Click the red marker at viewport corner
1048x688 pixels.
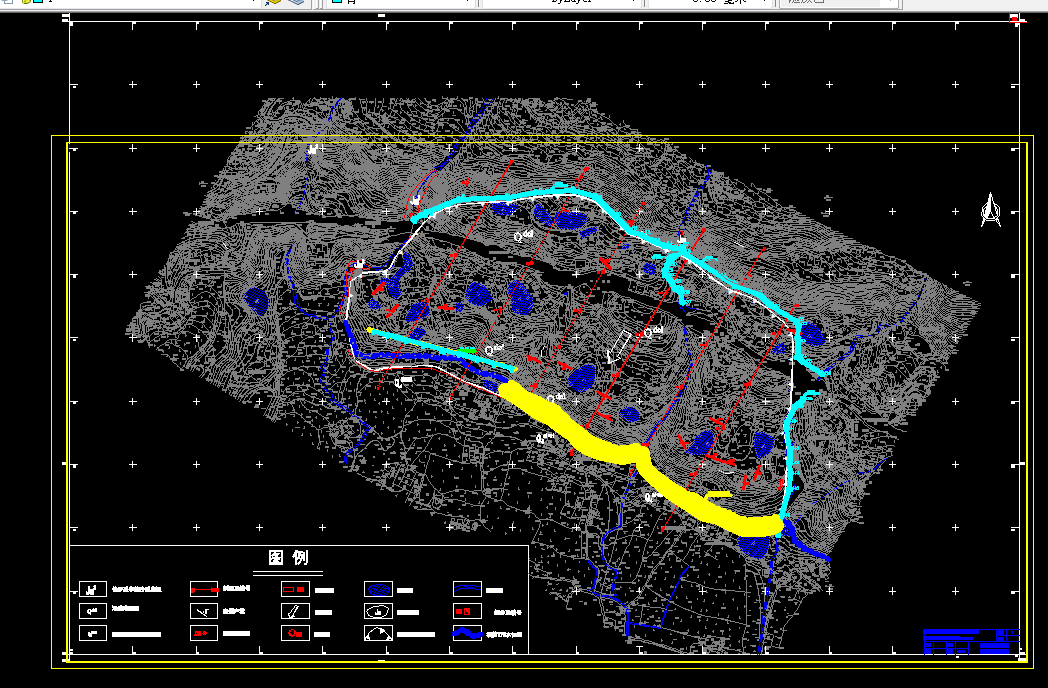[x=1015, y=19]
